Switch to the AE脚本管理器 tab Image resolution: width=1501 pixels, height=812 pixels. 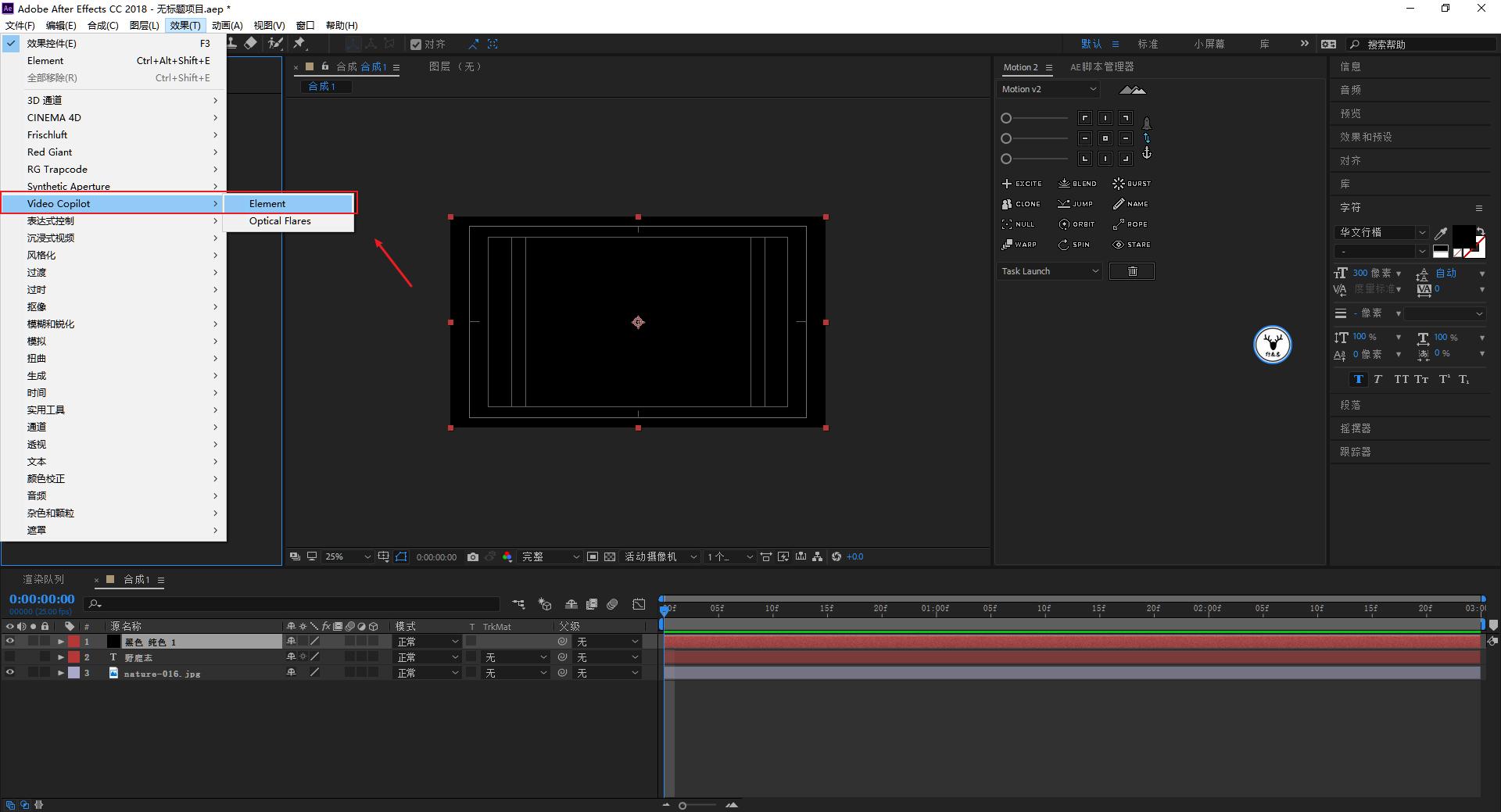(x=1102, y=67)
